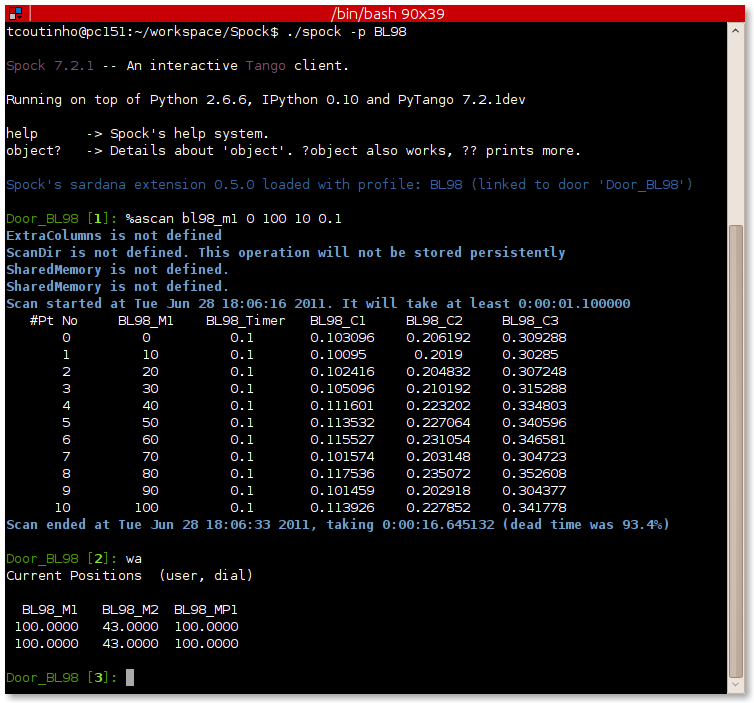Click the 'BL98_Timer' column header
The image size is (754, 703).
pyautogui.click(x=245, y=321)
